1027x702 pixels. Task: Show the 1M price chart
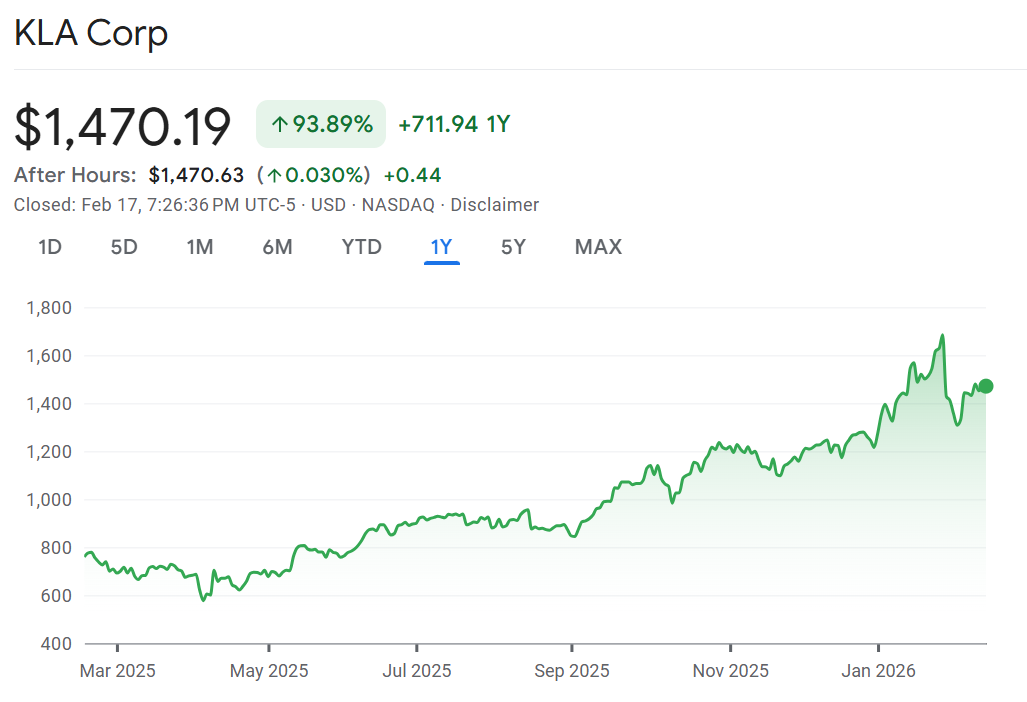[x=200, y=247]
